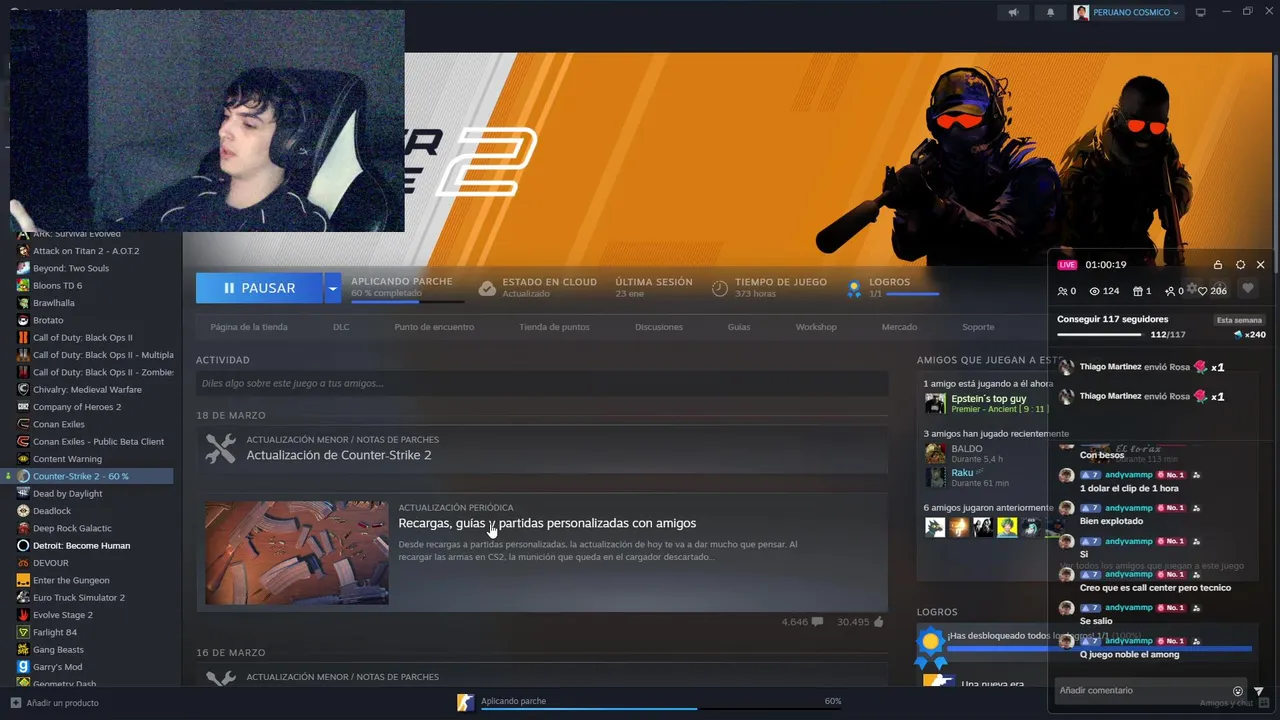Click the bottom Aplicando parche progress bar

pos(660,710)
